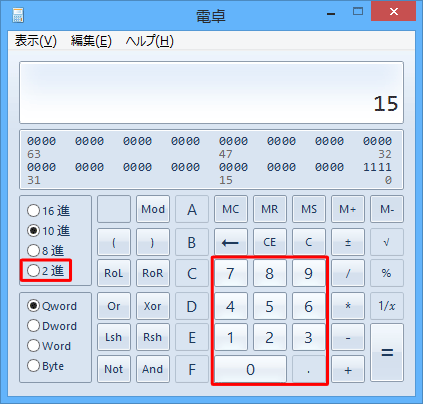Click the close parenthesis button
The width and height of the screenshot is (423, 404).
[x=153, y=242]
